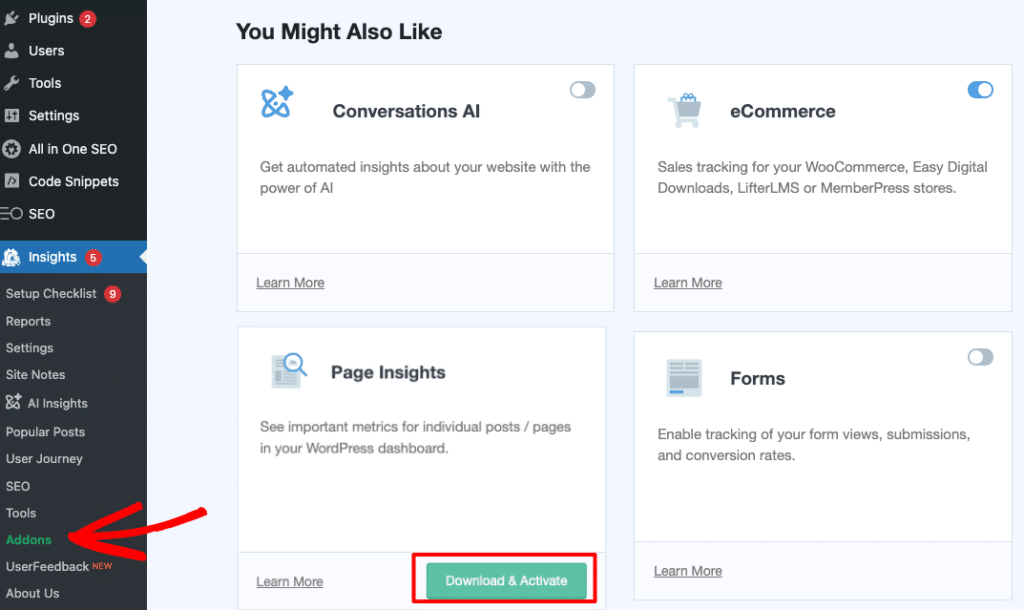Viewport: 1024px width, 610px height.
Task: Click the Insights MonsterInsights icon
Action: pyautogui.click(x=11, y=257)
